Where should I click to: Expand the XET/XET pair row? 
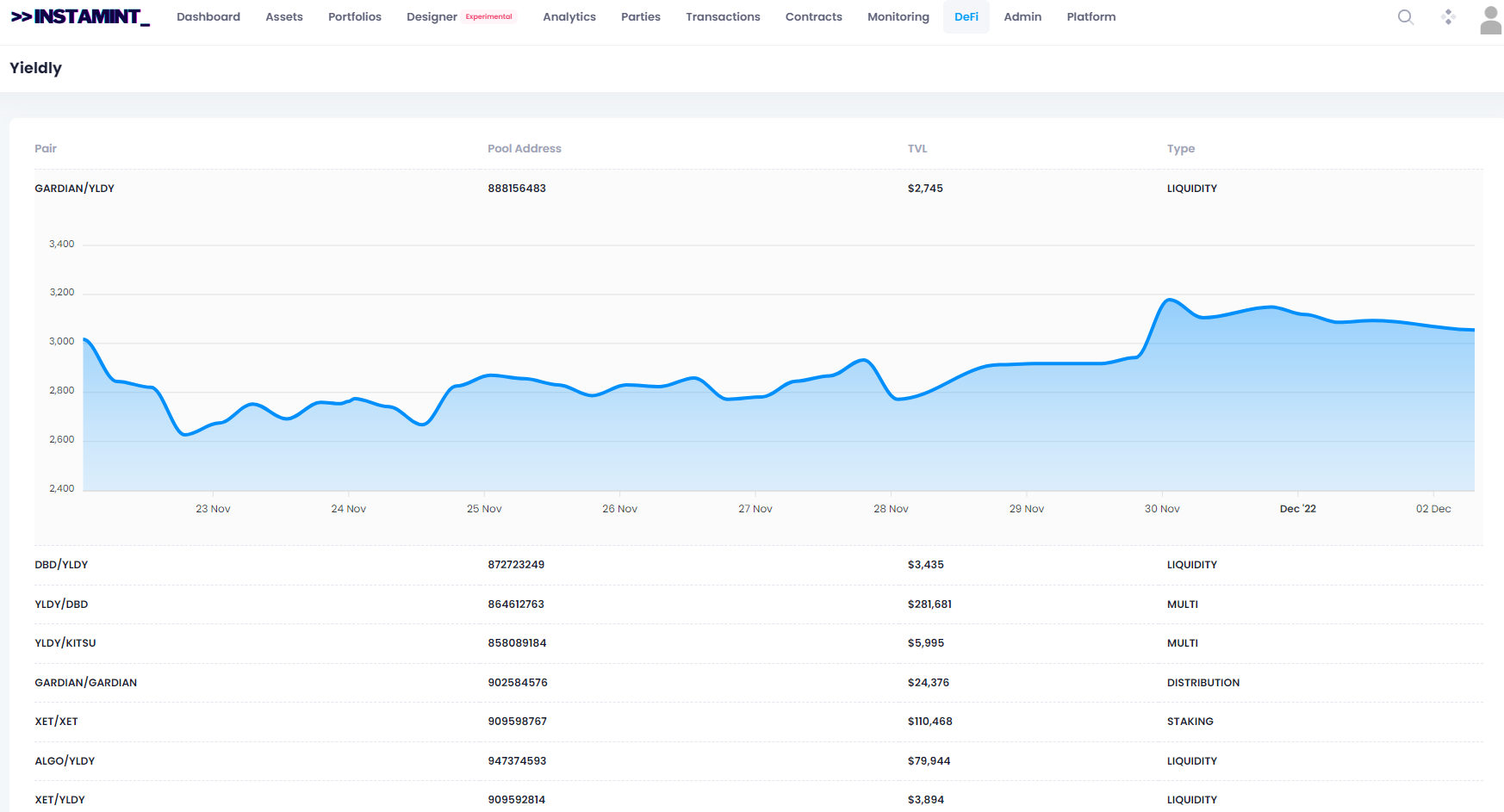pos(758,722)
